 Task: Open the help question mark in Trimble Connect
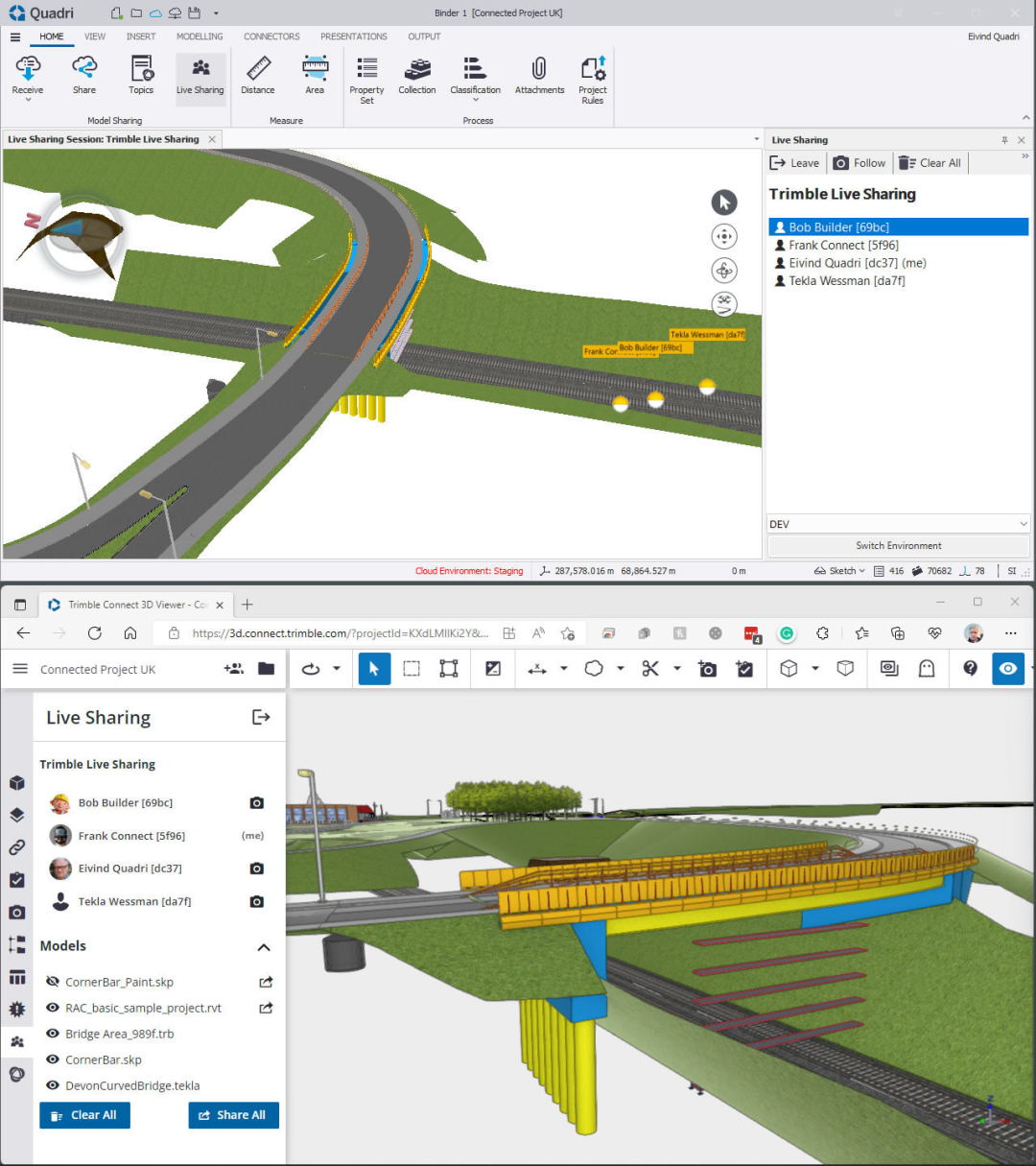971,669
